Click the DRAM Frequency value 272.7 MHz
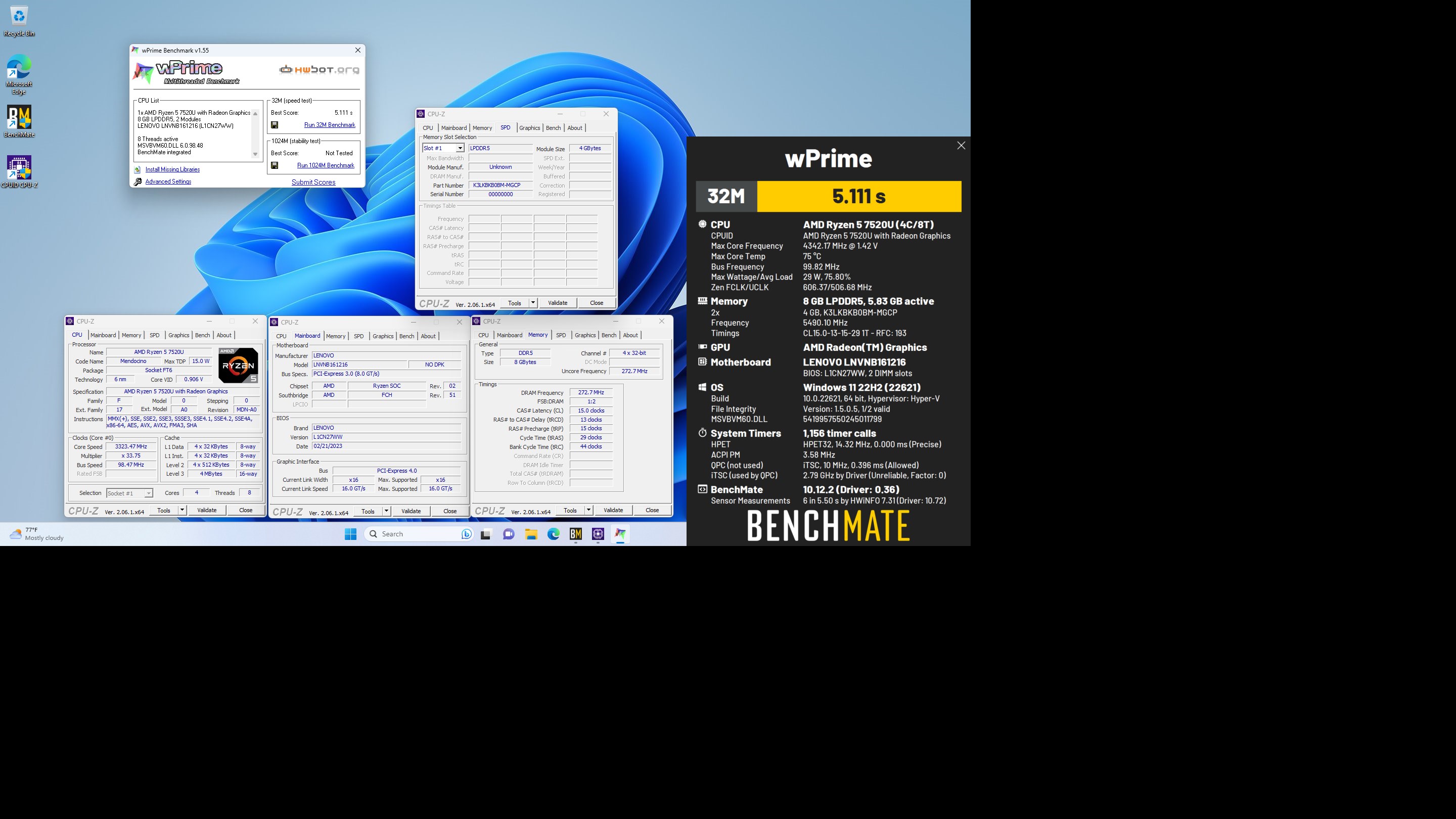The height and width of the screenshot is (819, 1456). tap(590, 393)
